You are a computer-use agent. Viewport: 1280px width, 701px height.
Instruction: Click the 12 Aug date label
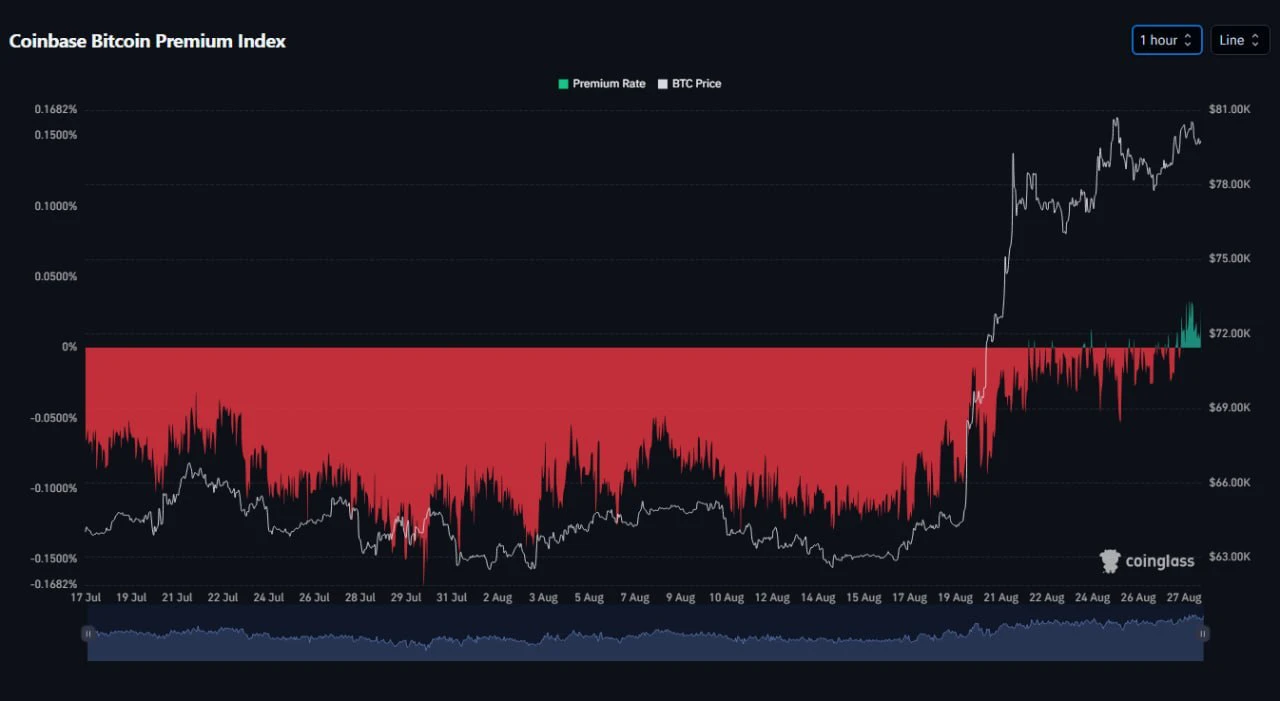click(772, 598)
